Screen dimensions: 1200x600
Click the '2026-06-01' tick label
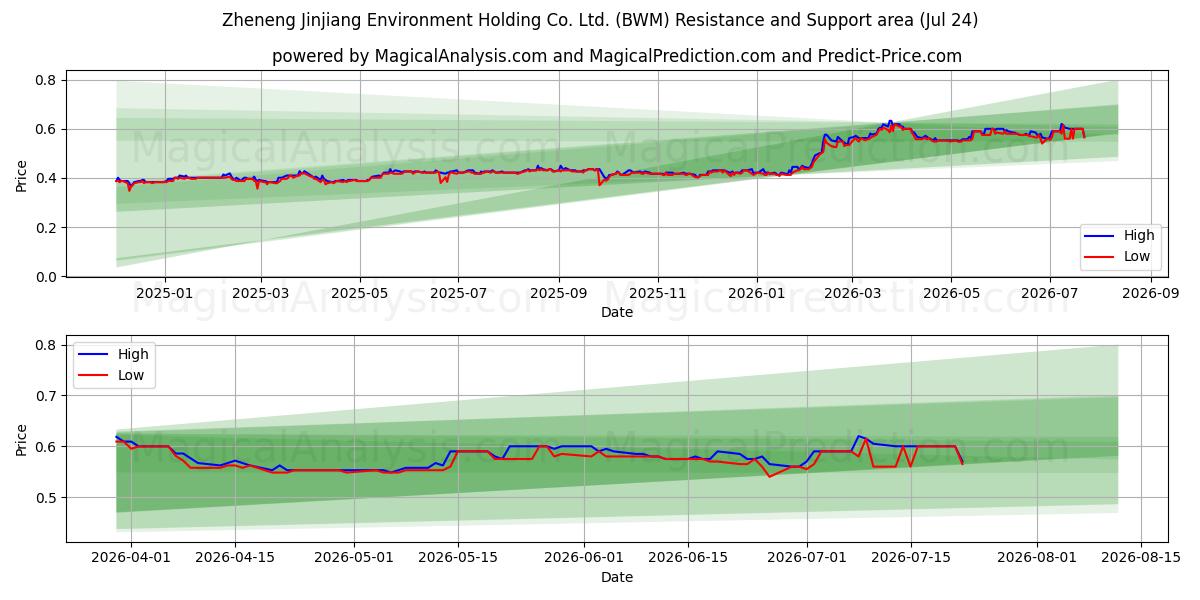[x=584, y=558]
